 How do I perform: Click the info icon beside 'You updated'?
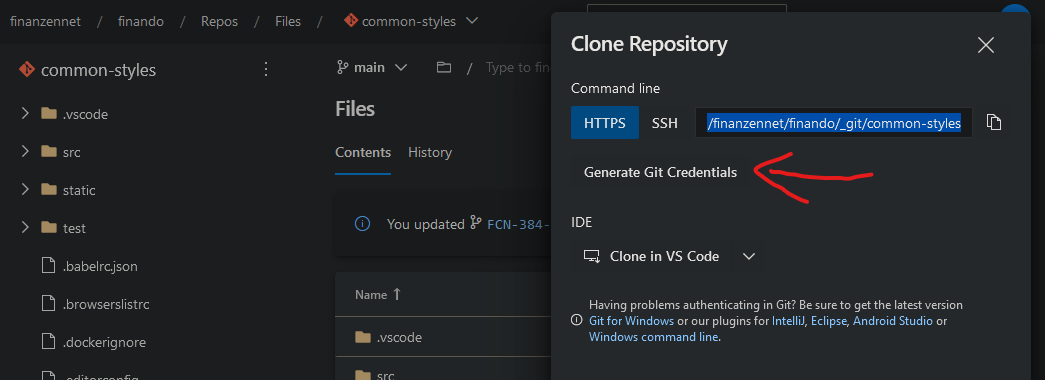click(362, 224)
